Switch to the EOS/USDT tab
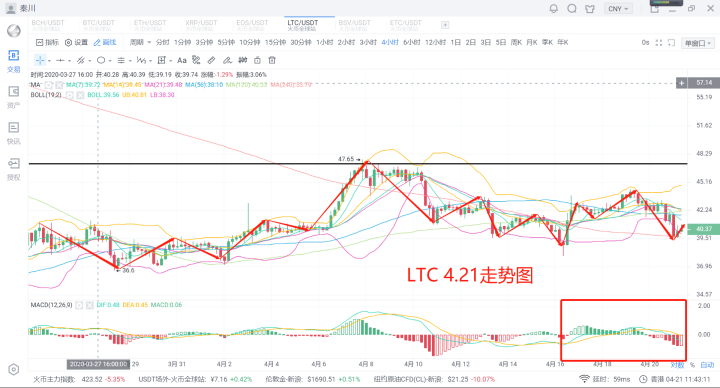The height and width of the screenshot is (388, 720). tap(252, 25)
